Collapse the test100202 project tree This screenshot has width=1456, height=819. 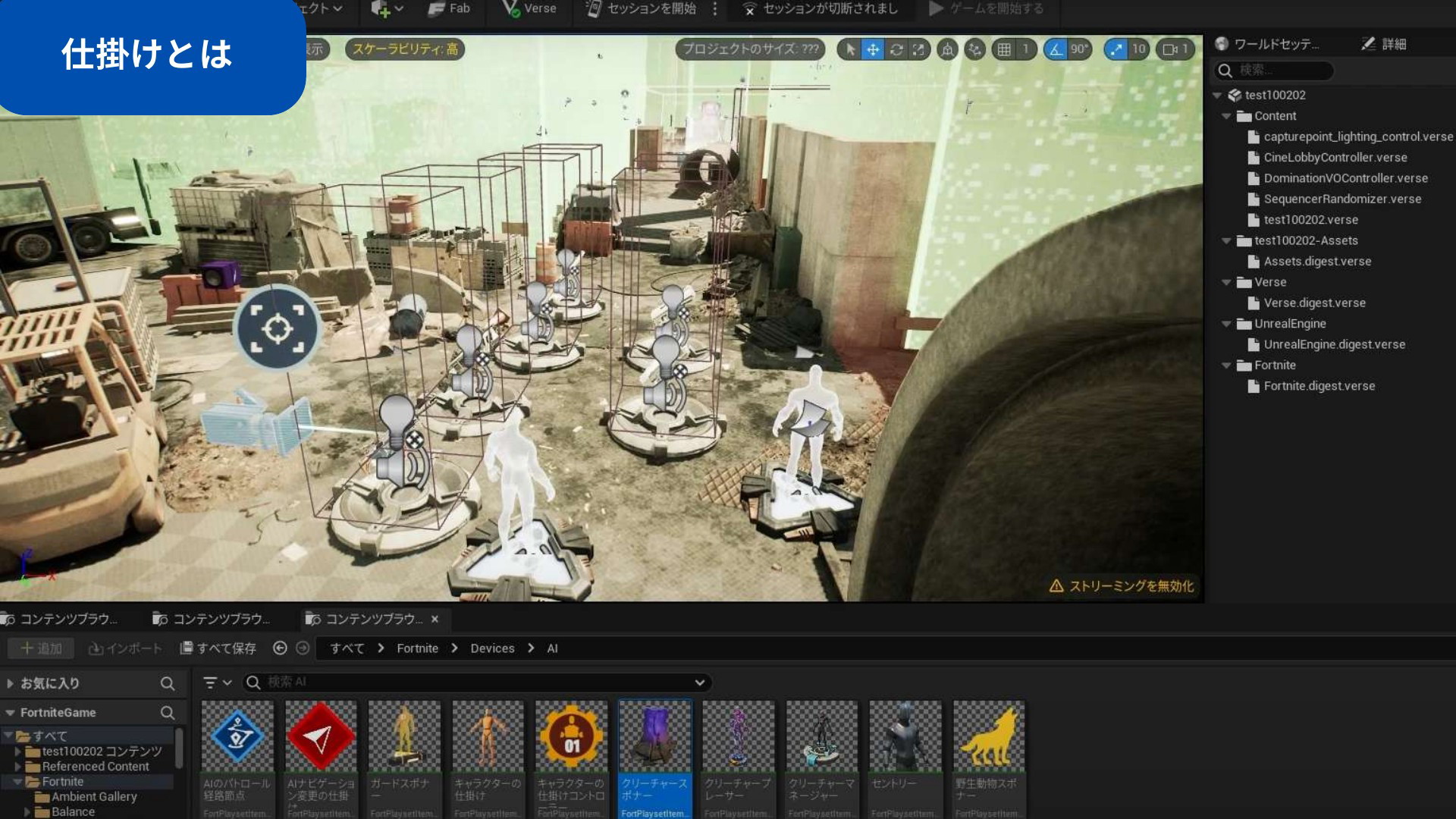[x=1217, y=96]
